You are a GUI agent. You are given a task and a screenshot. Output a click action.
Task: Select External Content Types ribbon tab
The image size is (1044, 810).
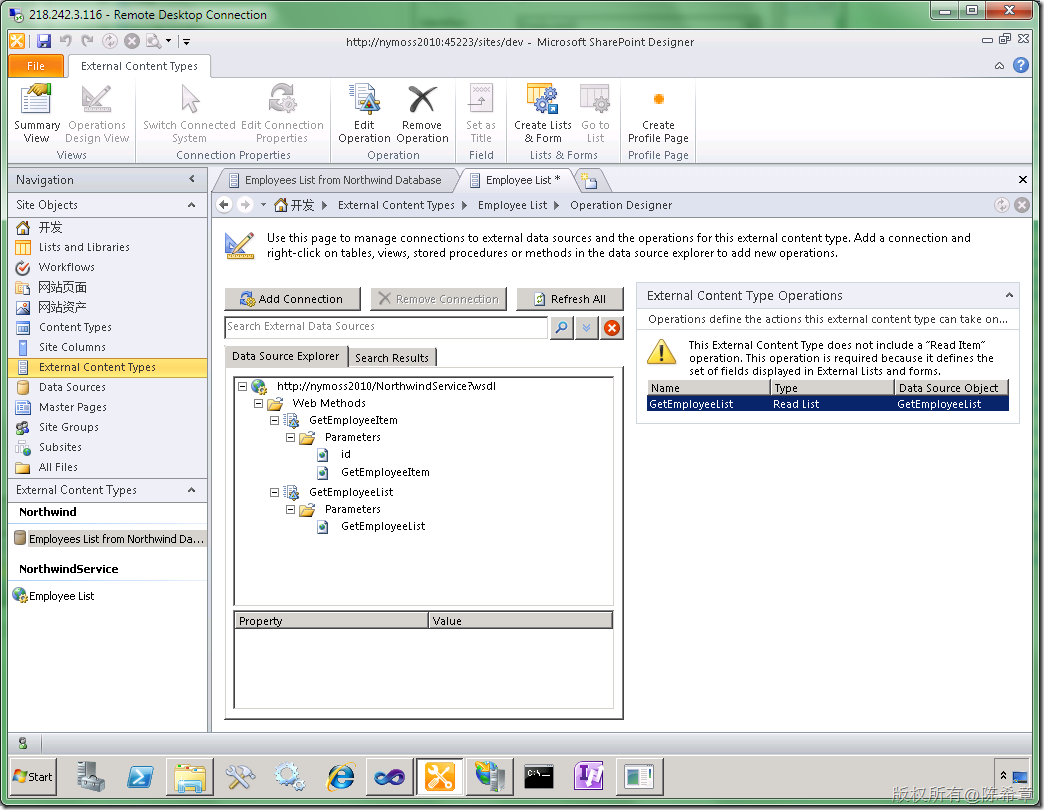pyautogui.click(x=139, y=66)
